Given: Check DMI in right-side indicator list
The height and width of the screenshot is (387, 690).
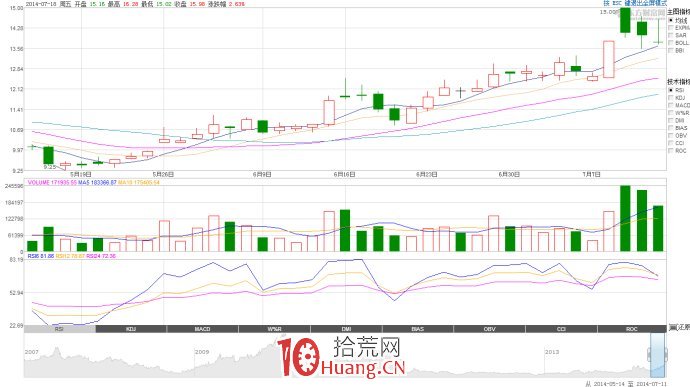Looking at the screenshot, I should click(x=671, y=120).
